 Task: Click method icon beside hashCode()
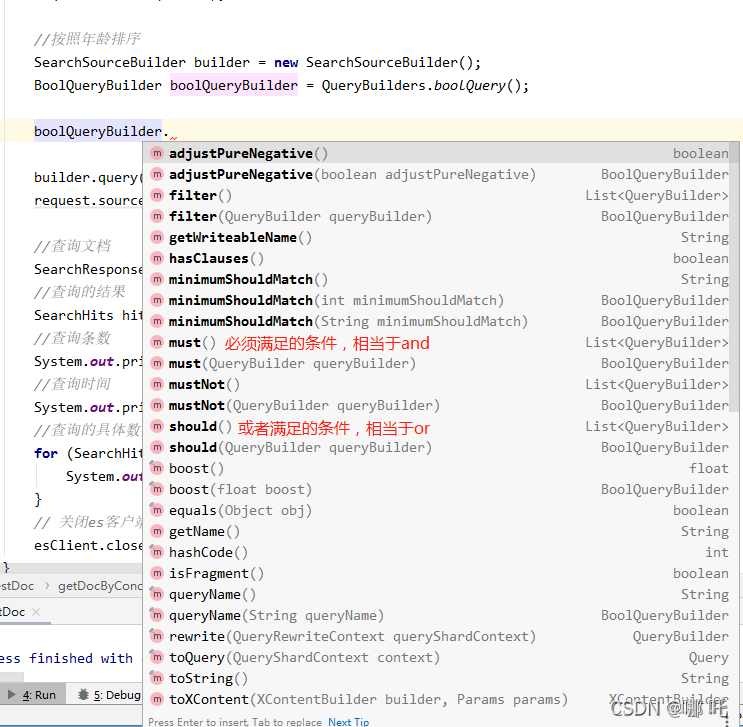point(157,552)
